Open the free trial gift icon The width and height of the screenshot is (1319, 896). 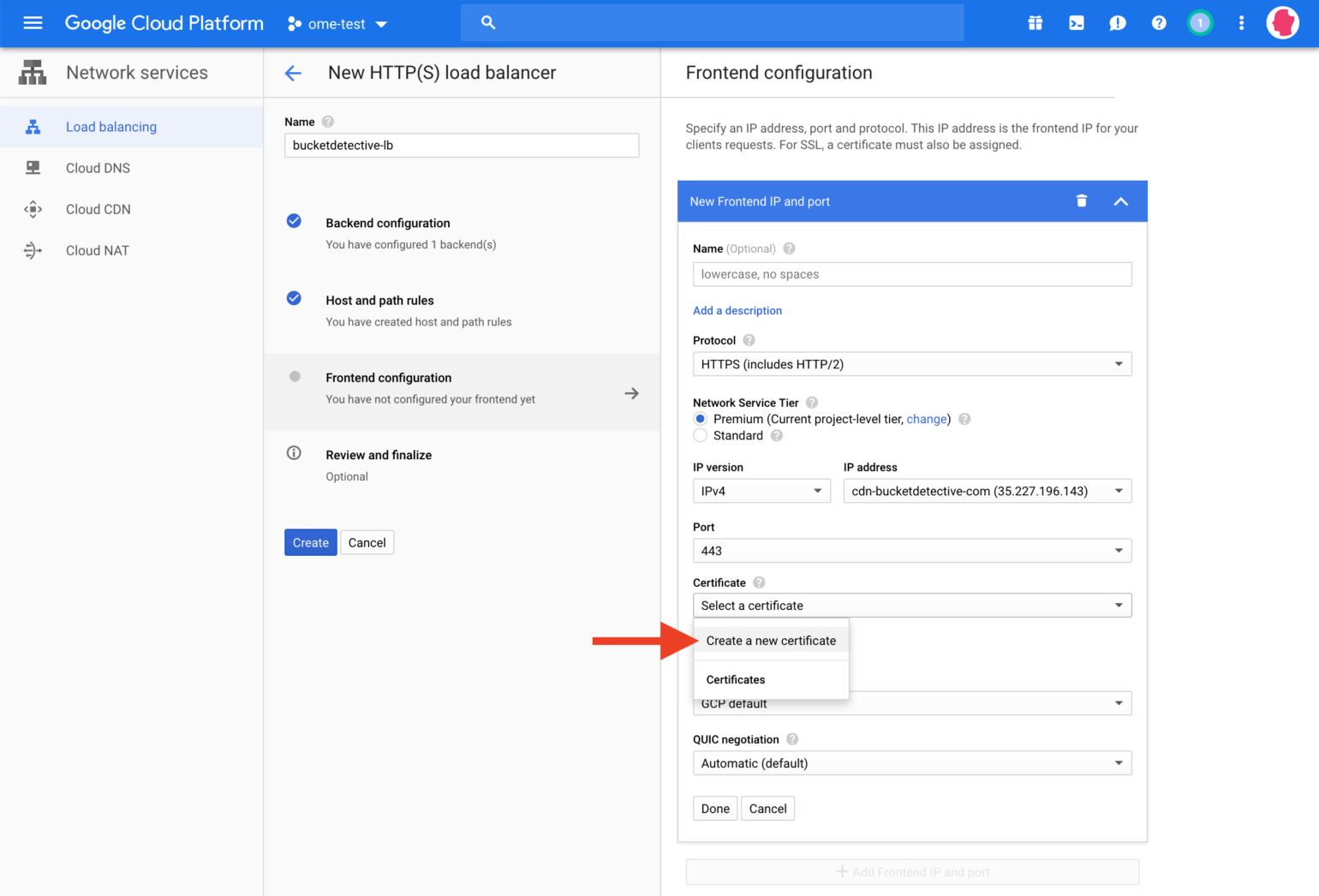(x=1036, y=23)
